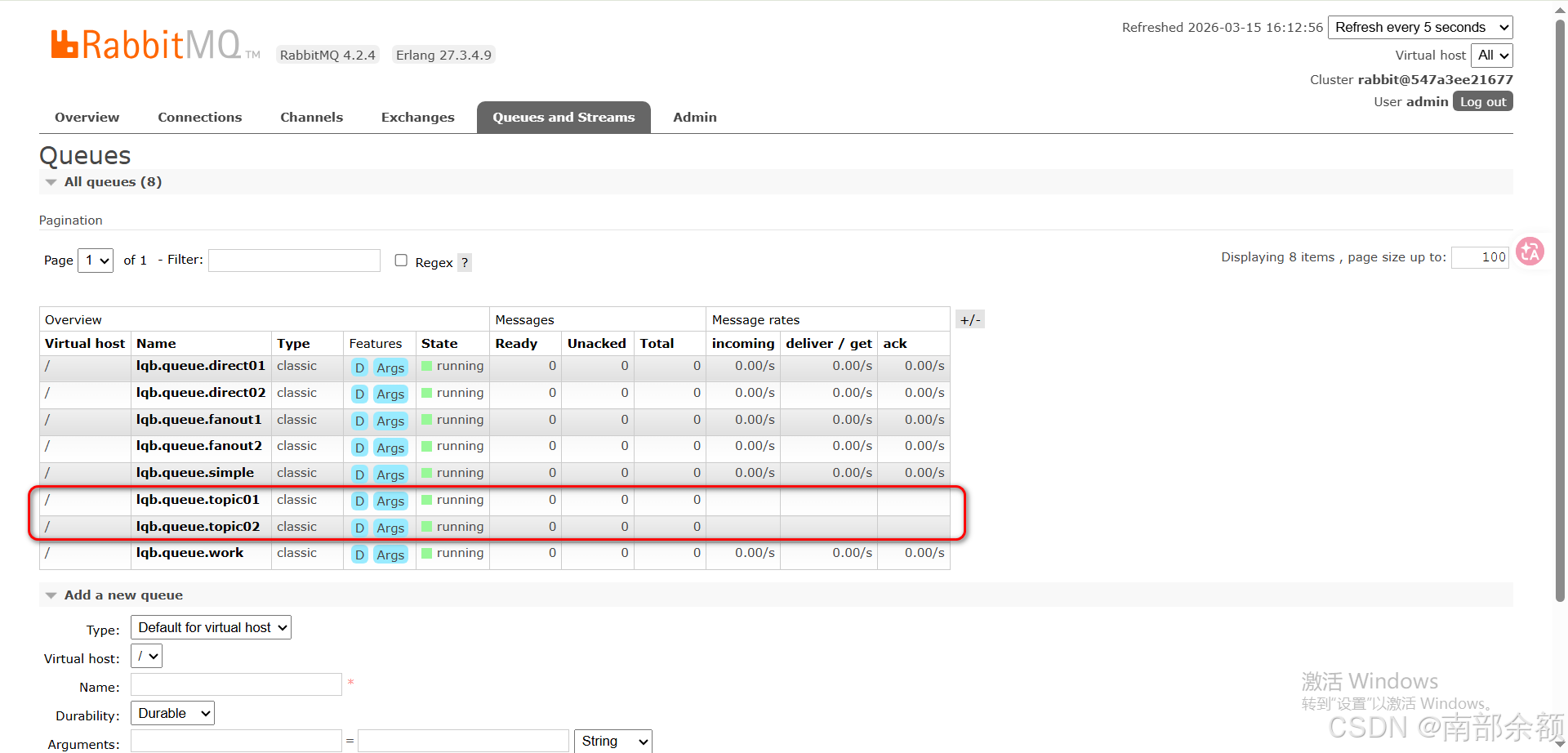Click the new queue Name field
This screenshot has height=753, width=1568.
(x=236, y=684)
